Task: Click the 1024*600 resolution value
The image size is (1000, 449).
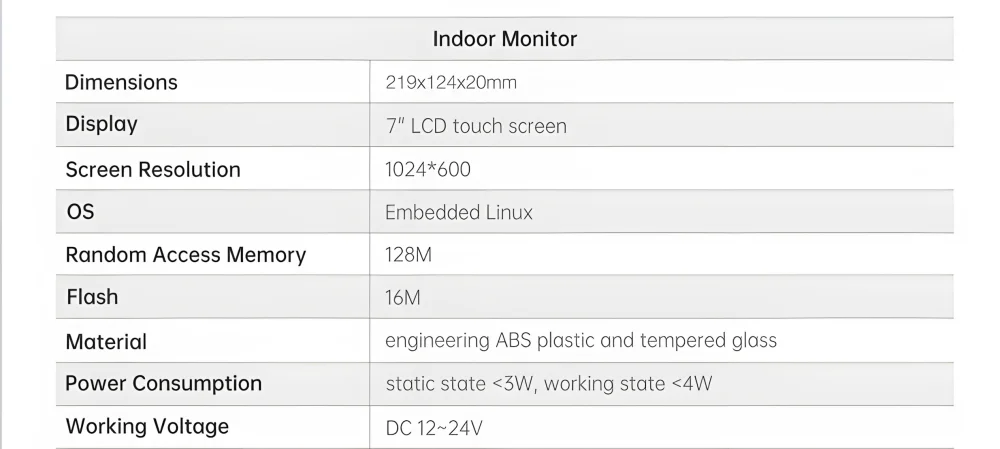Action: click(x=428, y=169)
